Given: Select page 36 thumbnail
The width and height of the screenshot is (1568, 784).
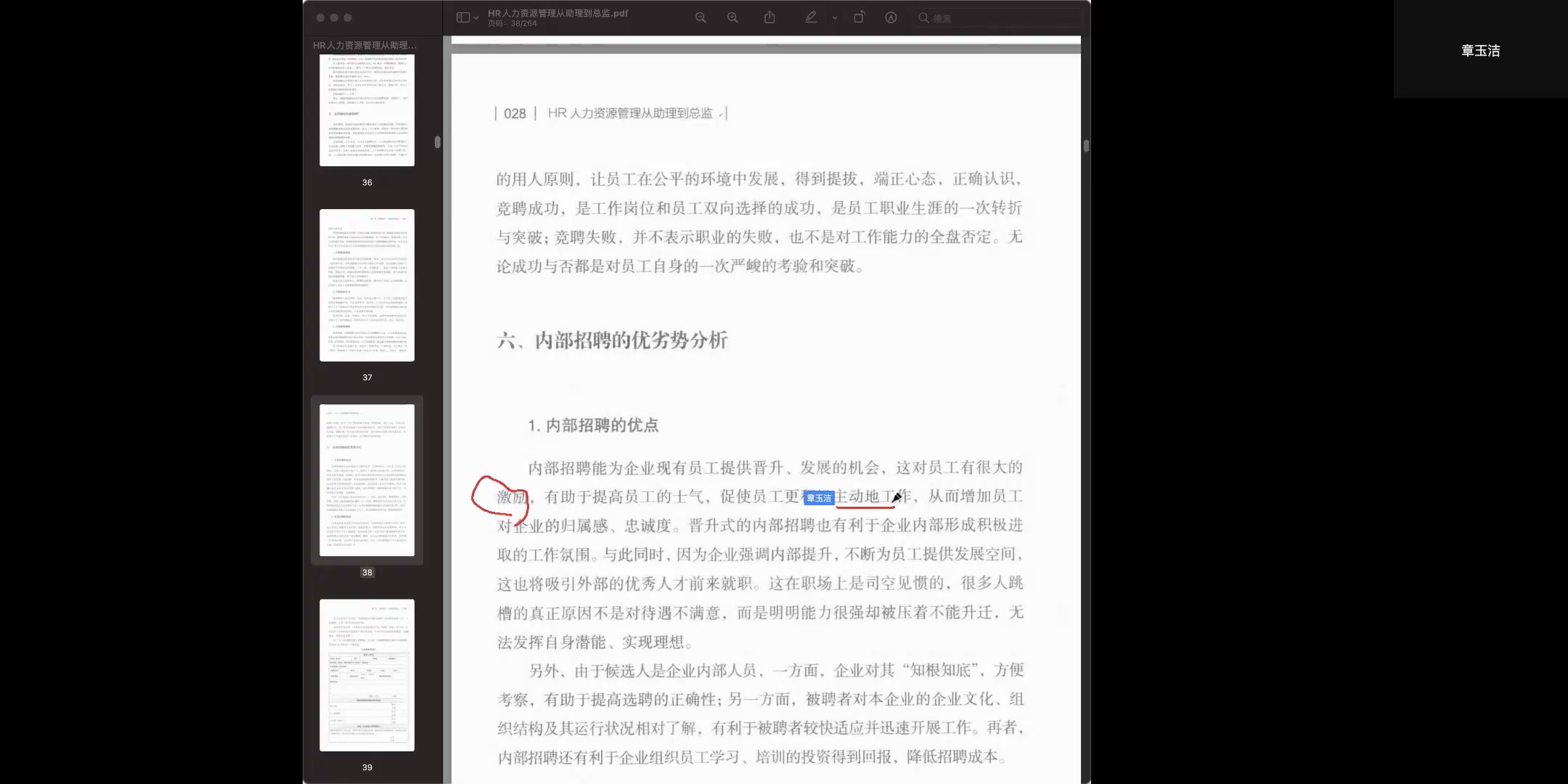Looking at the screenshot, I should coord(367,110).
